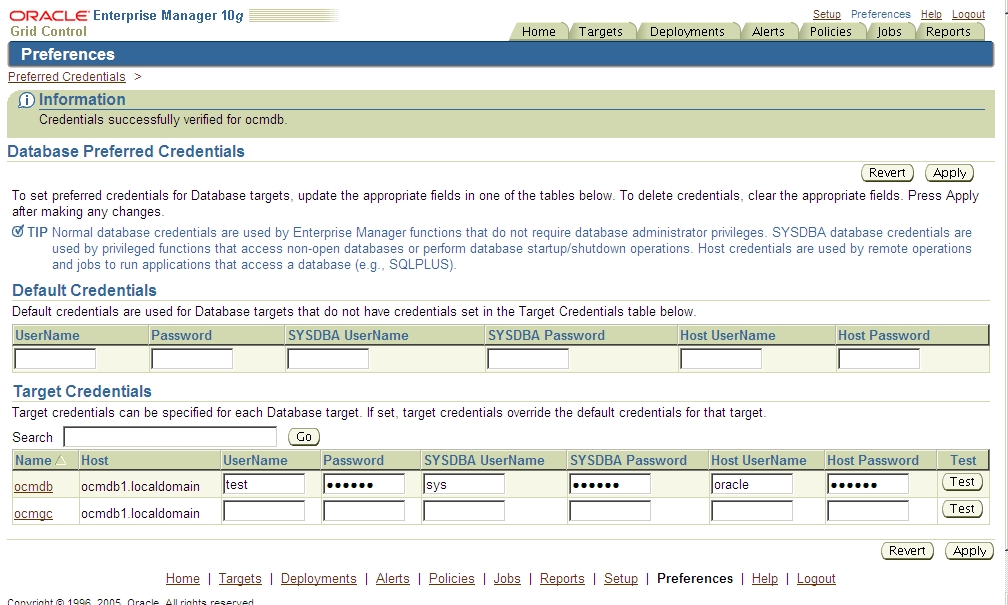
Task: Click the Targets link in the footer
Action: pos(240,579)
